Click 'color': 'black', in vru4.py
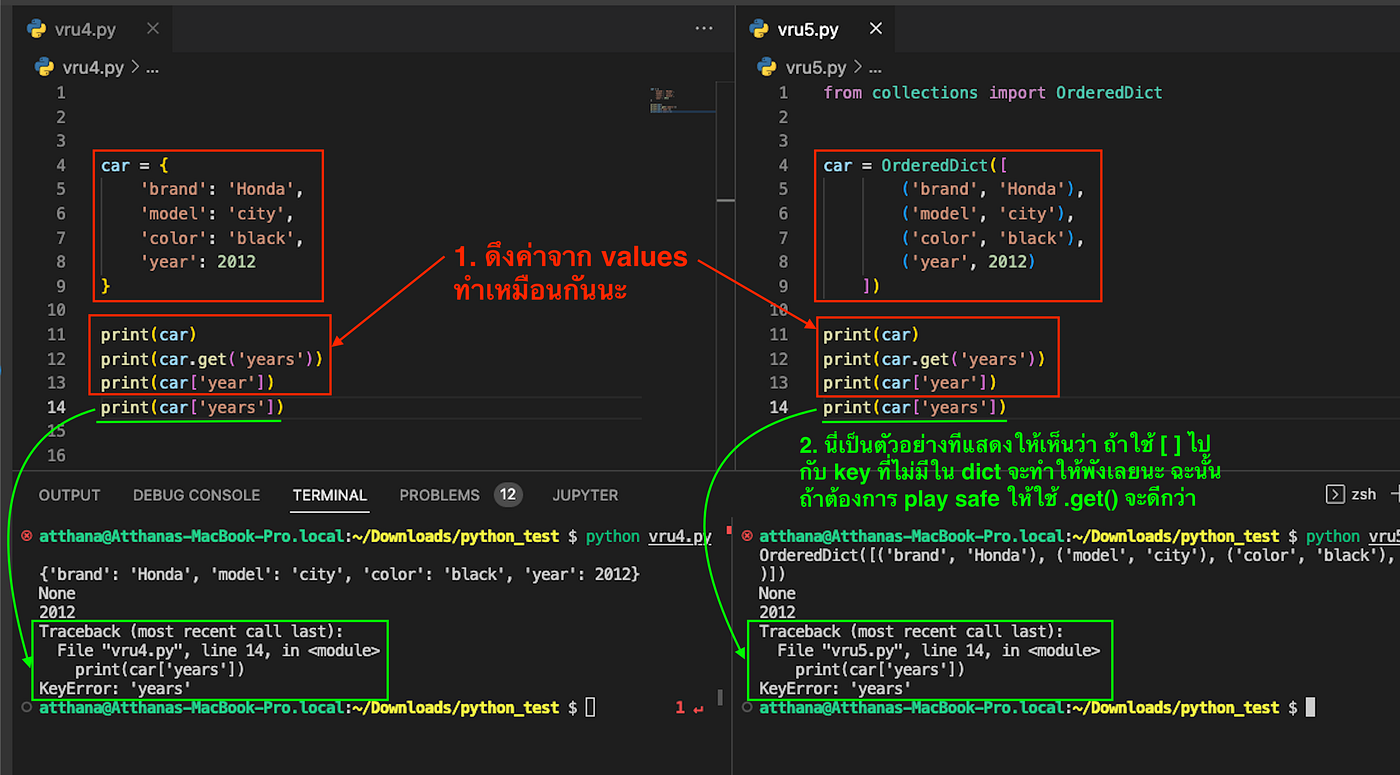The width and height of the screenshot is (1400, 775). click(222, 238)
